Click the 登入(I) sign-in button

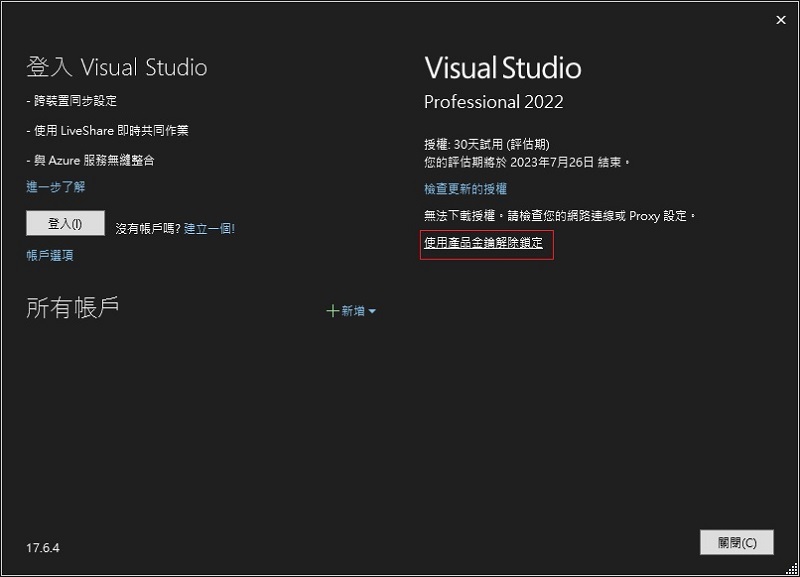(64, 223)
